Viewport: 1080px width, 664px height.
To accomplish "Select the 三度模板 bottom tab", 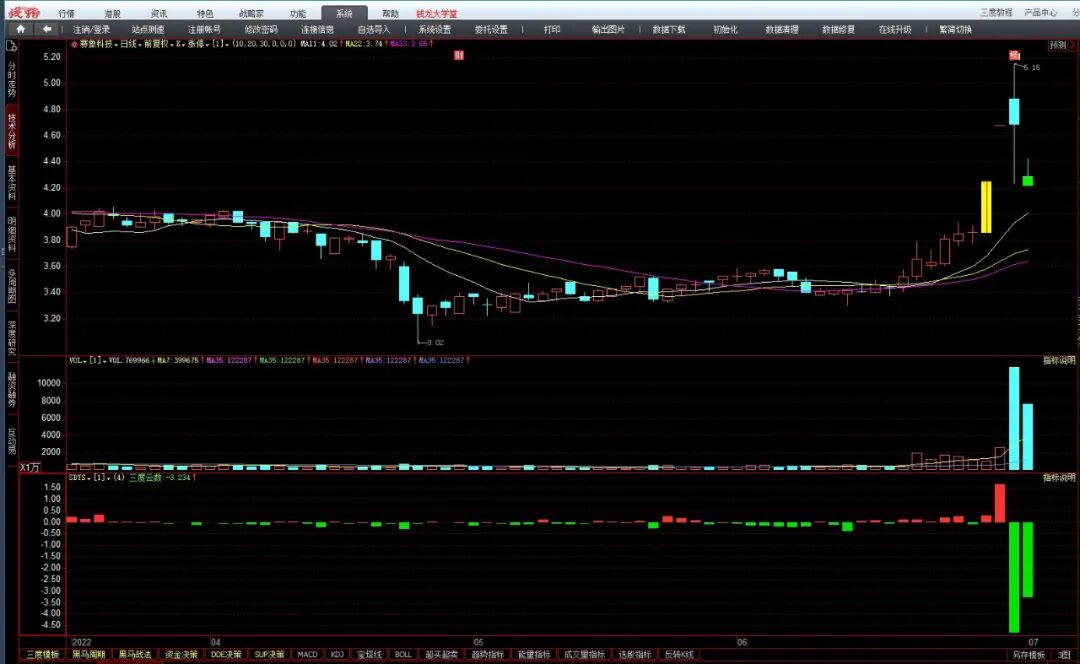I will tap(42, 654).
